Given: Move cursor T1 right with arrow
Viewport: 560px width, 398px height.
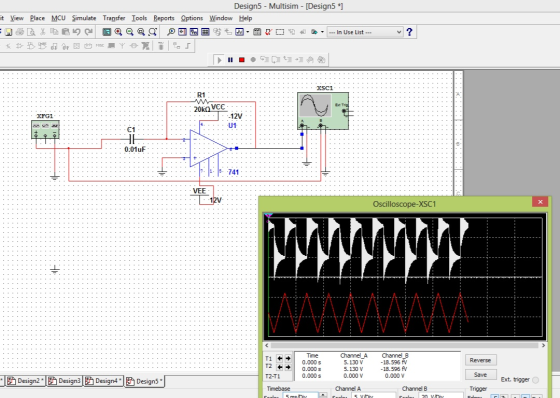Looking at the screenshot, I should point(288,358).
